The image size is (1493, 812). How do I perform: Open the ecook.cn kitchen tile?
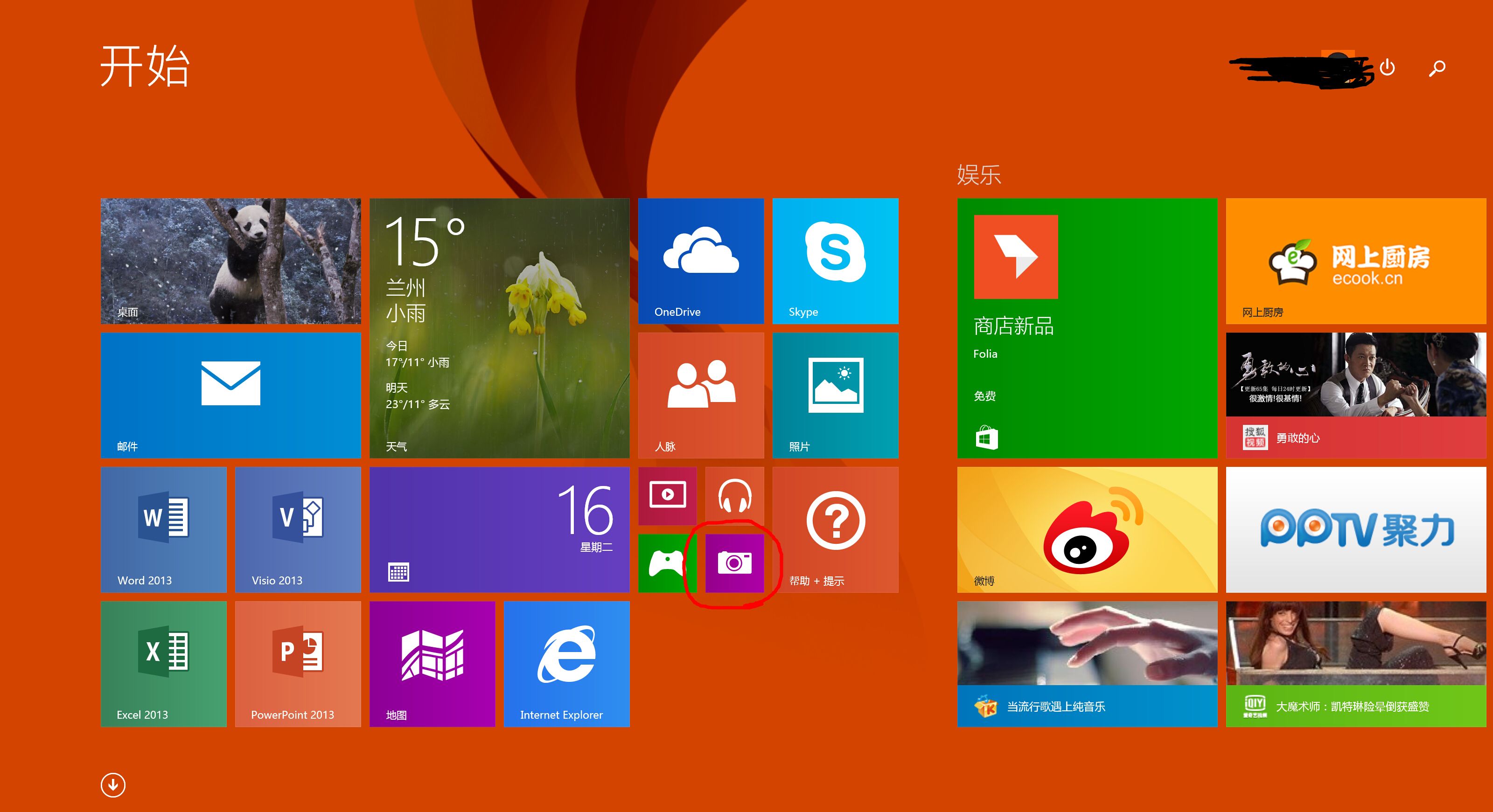pos(1356,261)
